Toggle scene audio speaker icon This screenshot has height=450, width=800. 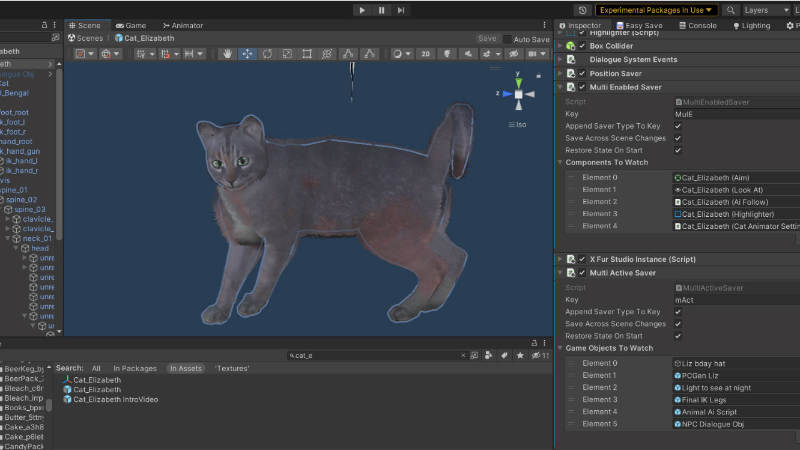click(x=468, y=54)
